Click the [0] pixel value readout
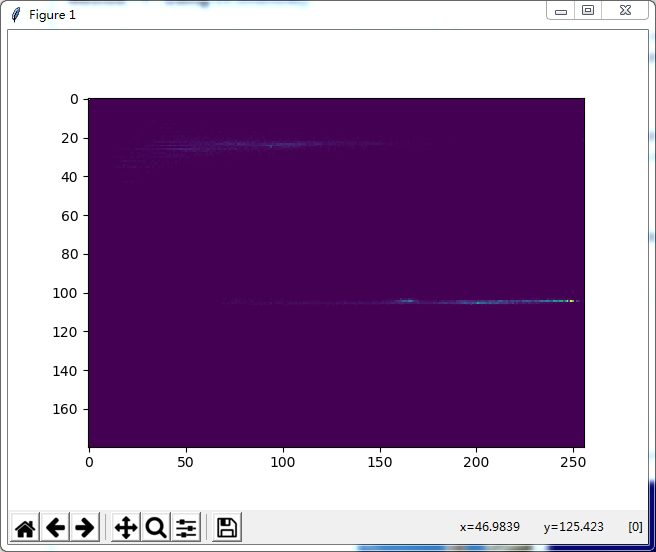This screenshot has width=656, height=552. (x=635, y=526)
